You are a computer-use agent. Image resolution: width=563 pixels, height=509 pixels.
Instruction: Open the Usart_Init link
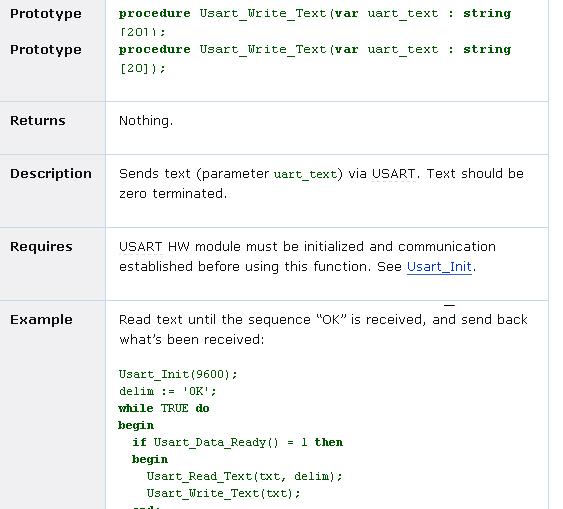point(439,267)
